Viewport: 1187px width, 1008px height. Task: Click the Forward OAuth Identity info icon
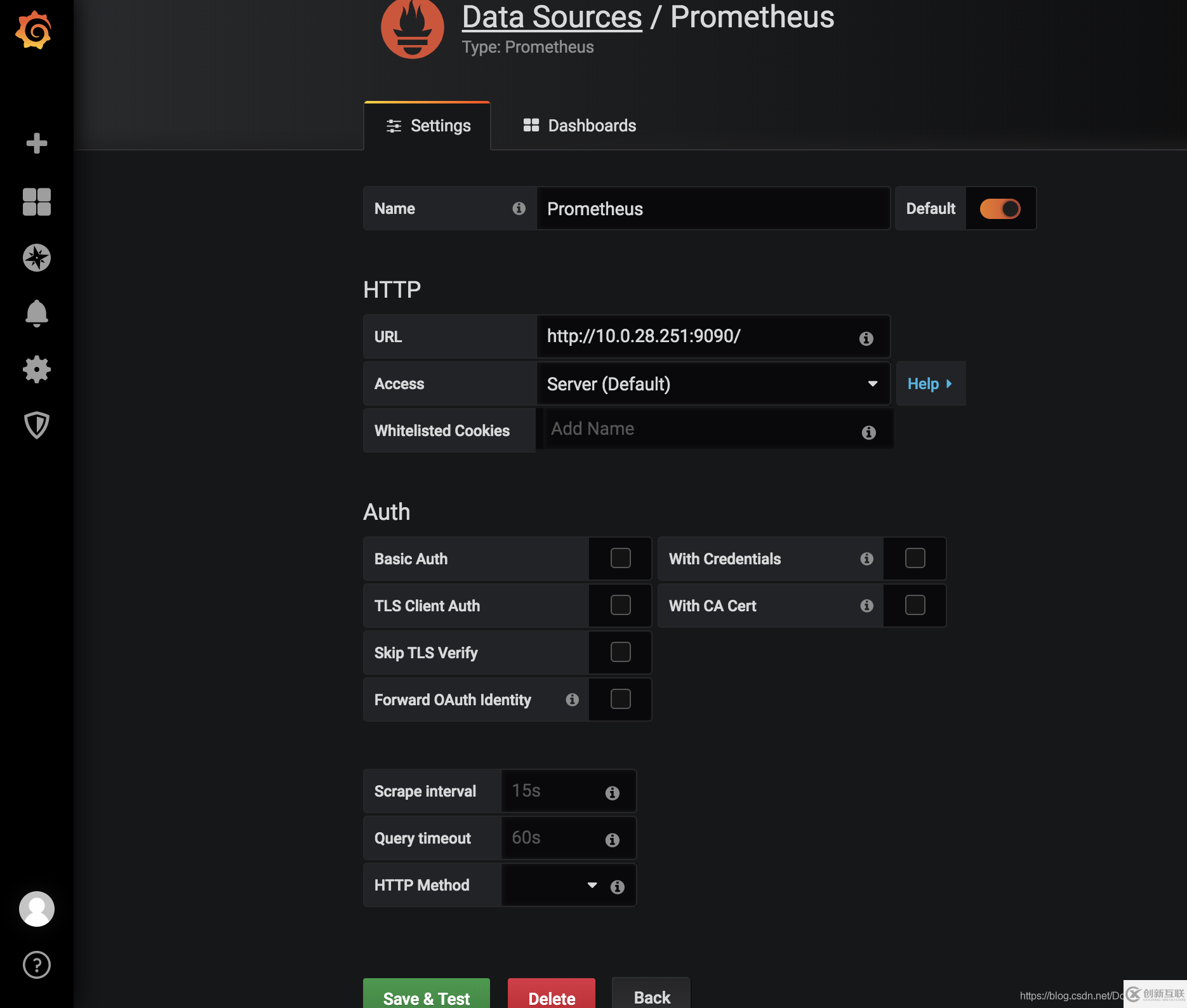573,700
